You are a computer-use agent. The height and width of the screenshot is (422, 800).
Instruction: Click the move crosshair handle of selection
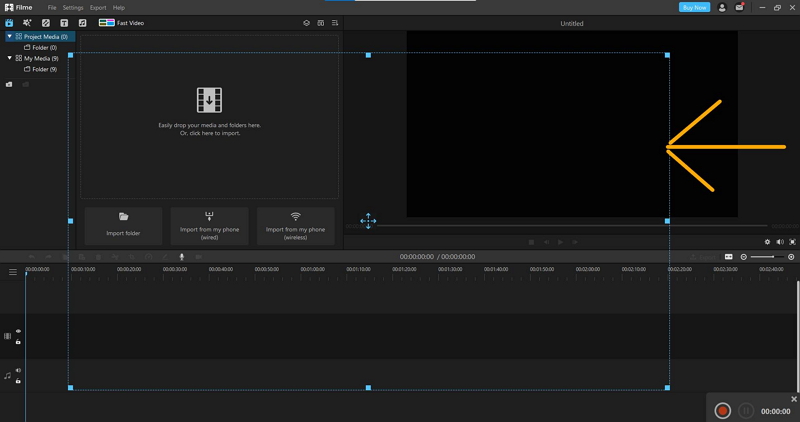368,221
